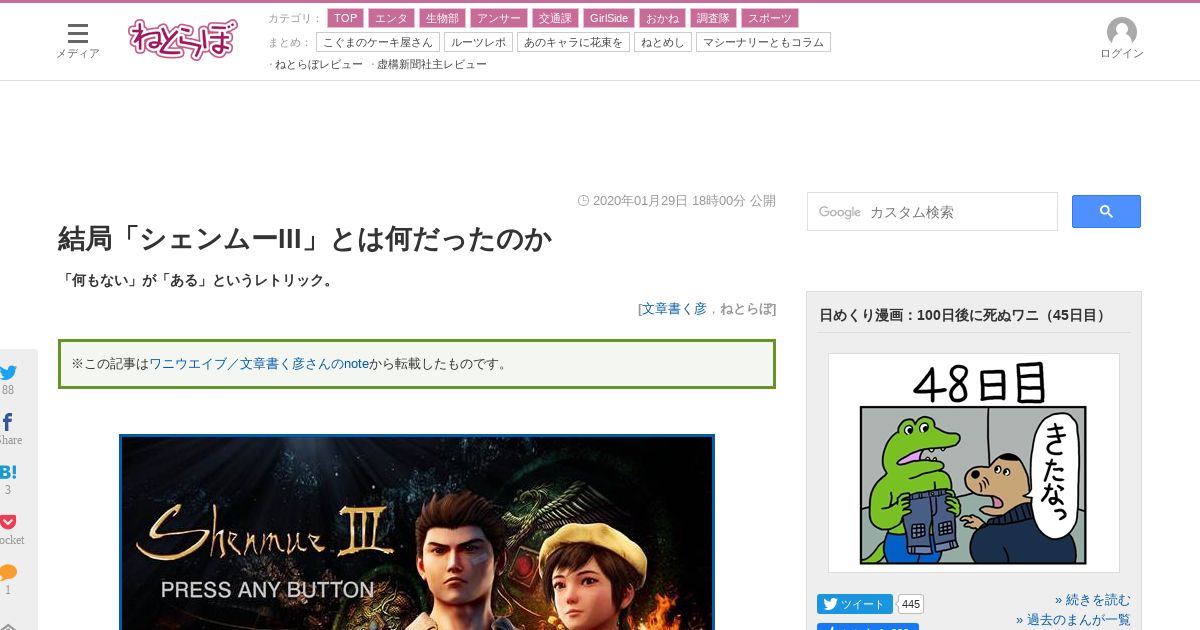Select the 交通課 category tab
The width and height of the screenshot is (1200, 630).
554,18
